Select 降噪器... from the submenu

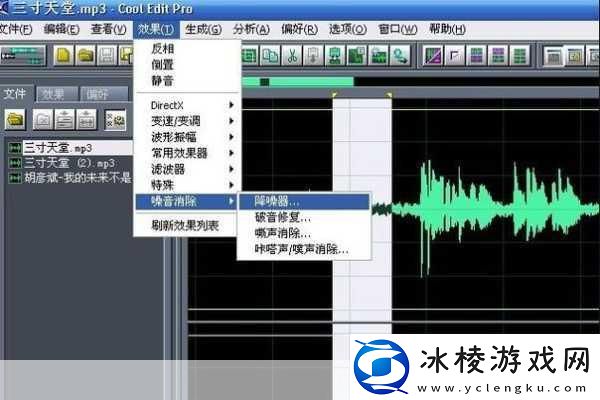pyautogui.click(x=304, y=201)
